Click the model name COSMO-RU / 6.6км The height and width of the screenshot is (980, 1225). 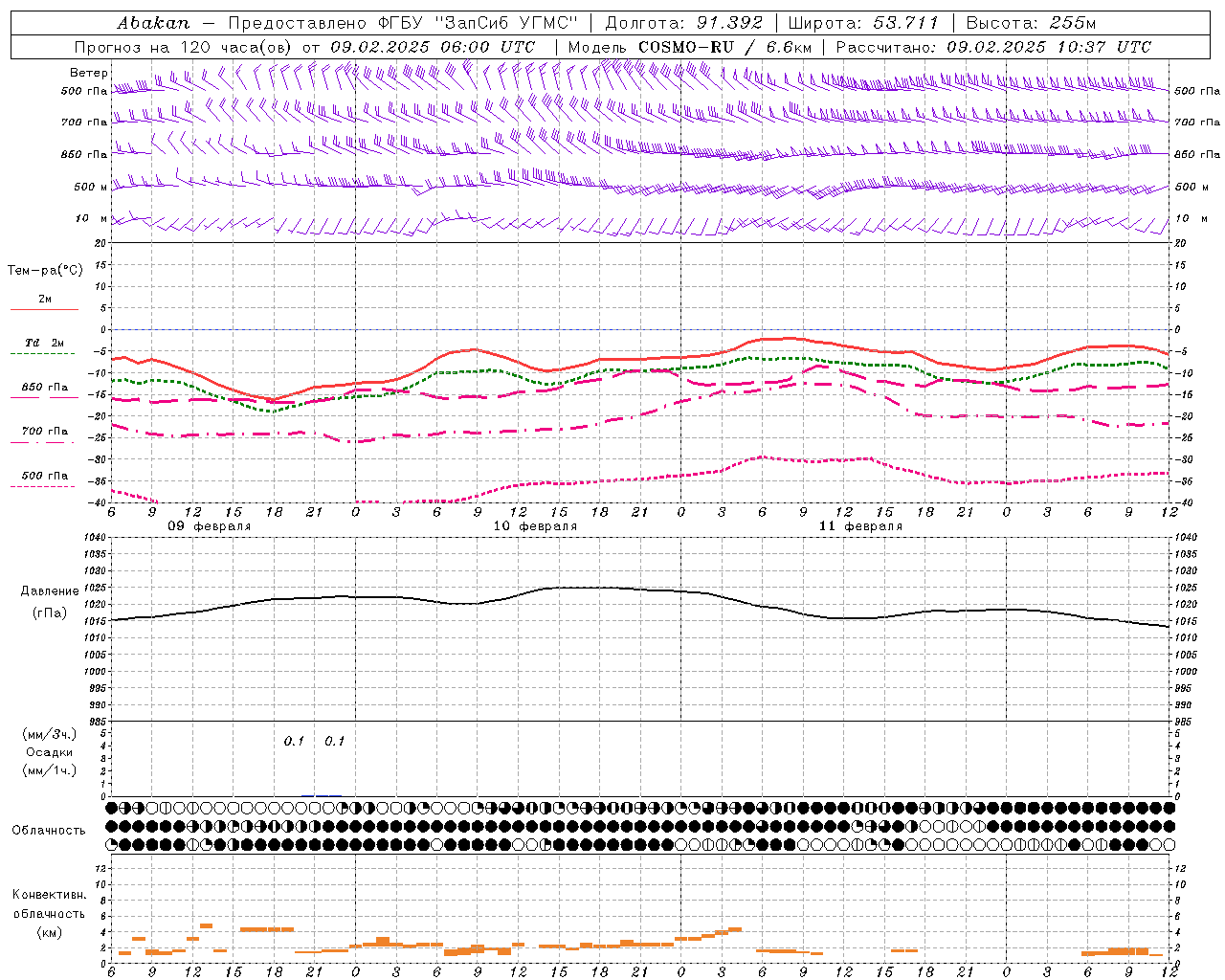click(x=725, y=47)
